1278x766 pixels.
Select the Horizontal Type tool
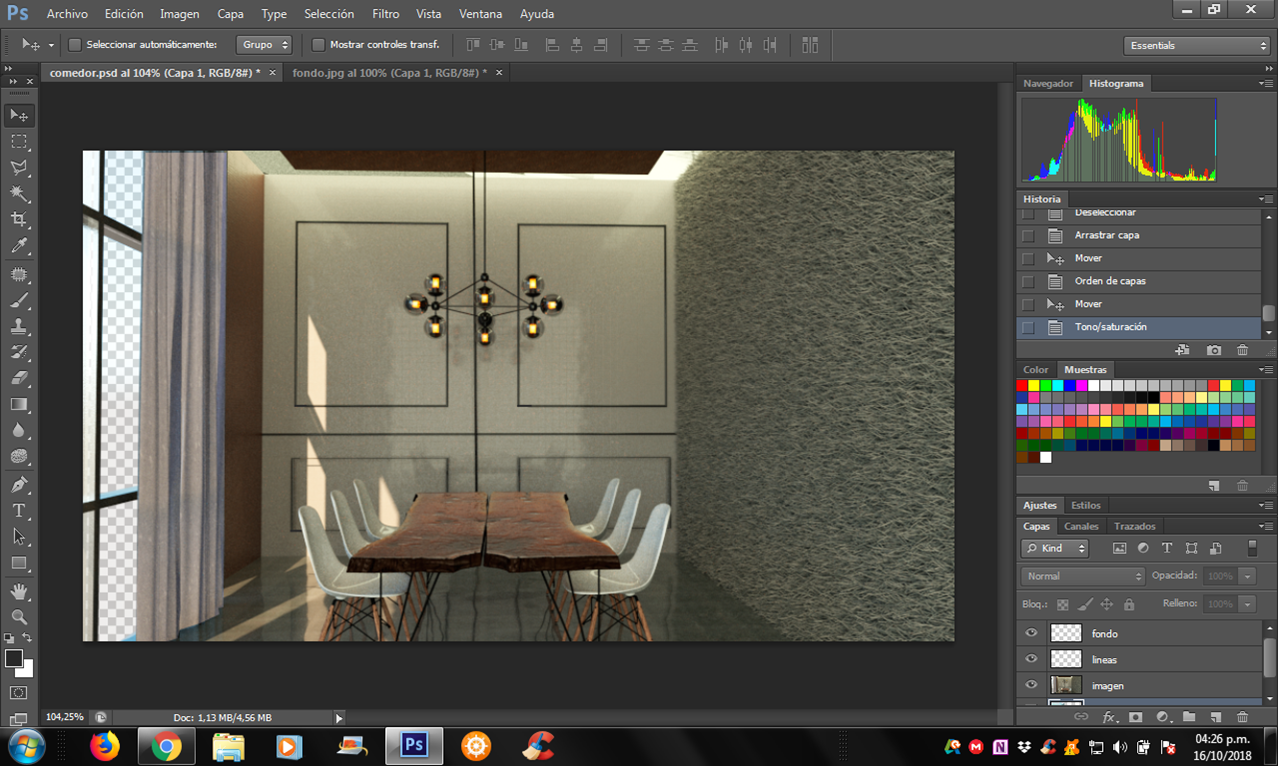tap(19, 511)
